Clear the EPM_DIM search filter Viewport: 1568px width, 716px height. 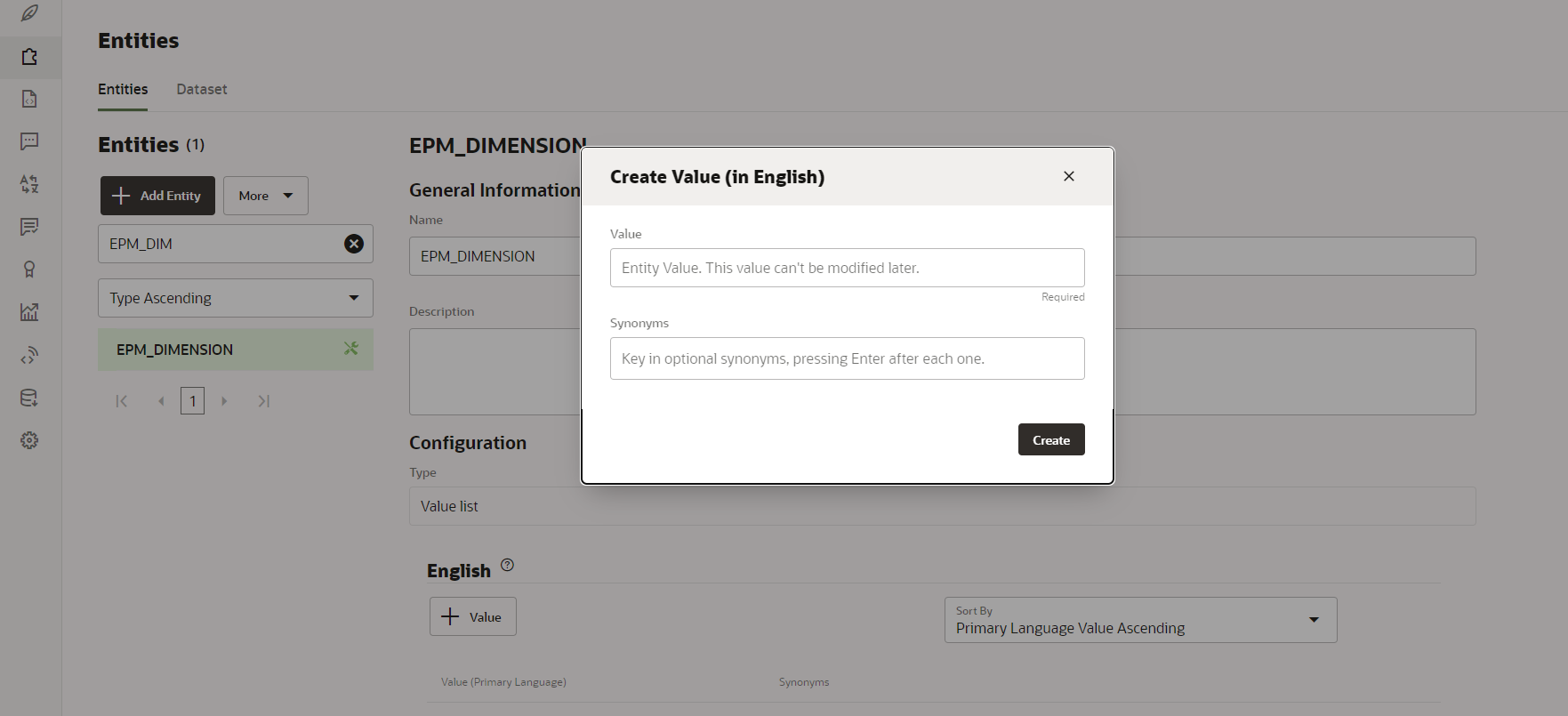point(354,244)
